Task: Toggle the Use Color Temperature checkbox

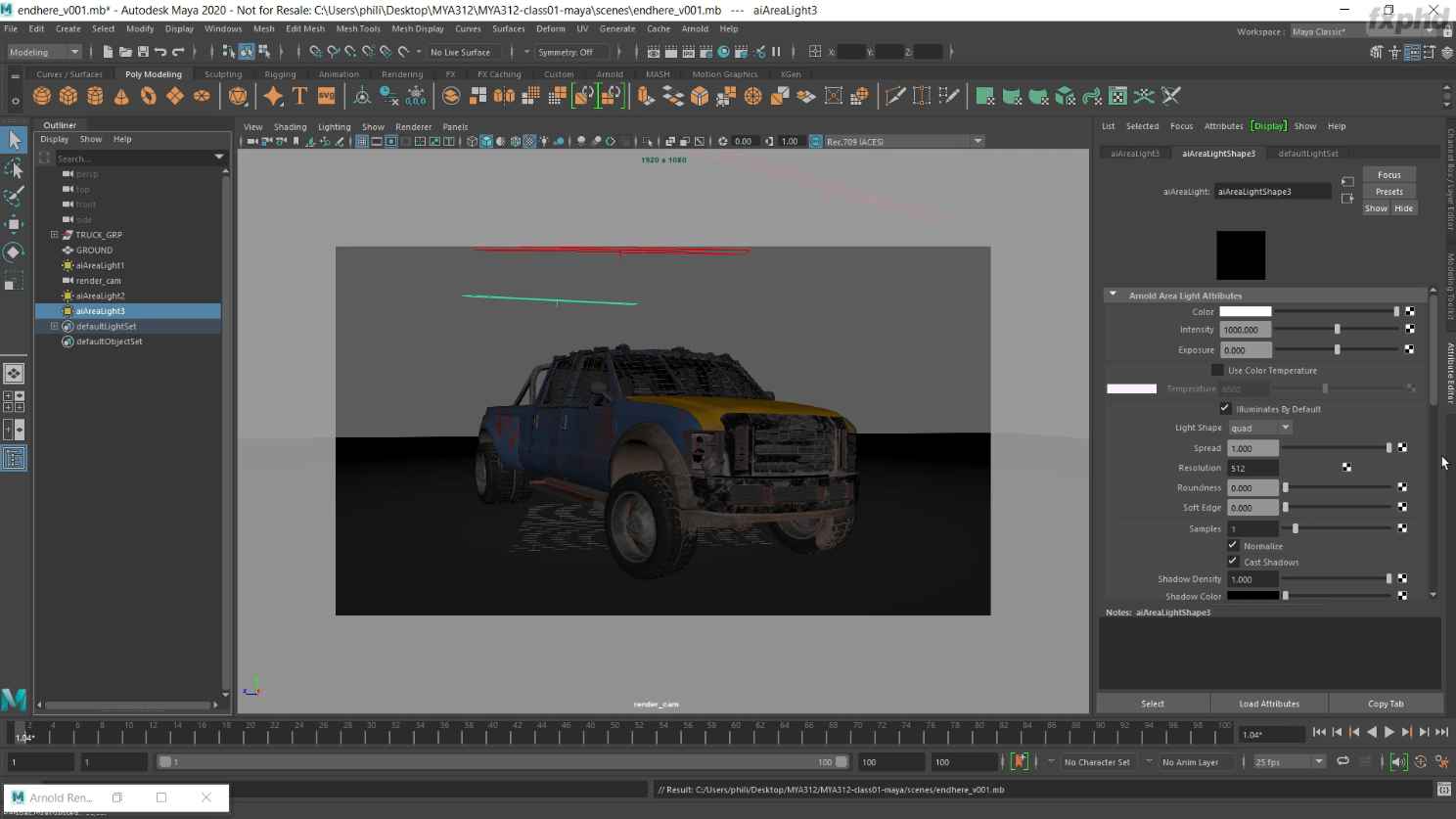Action: (x=1217, y=370)
